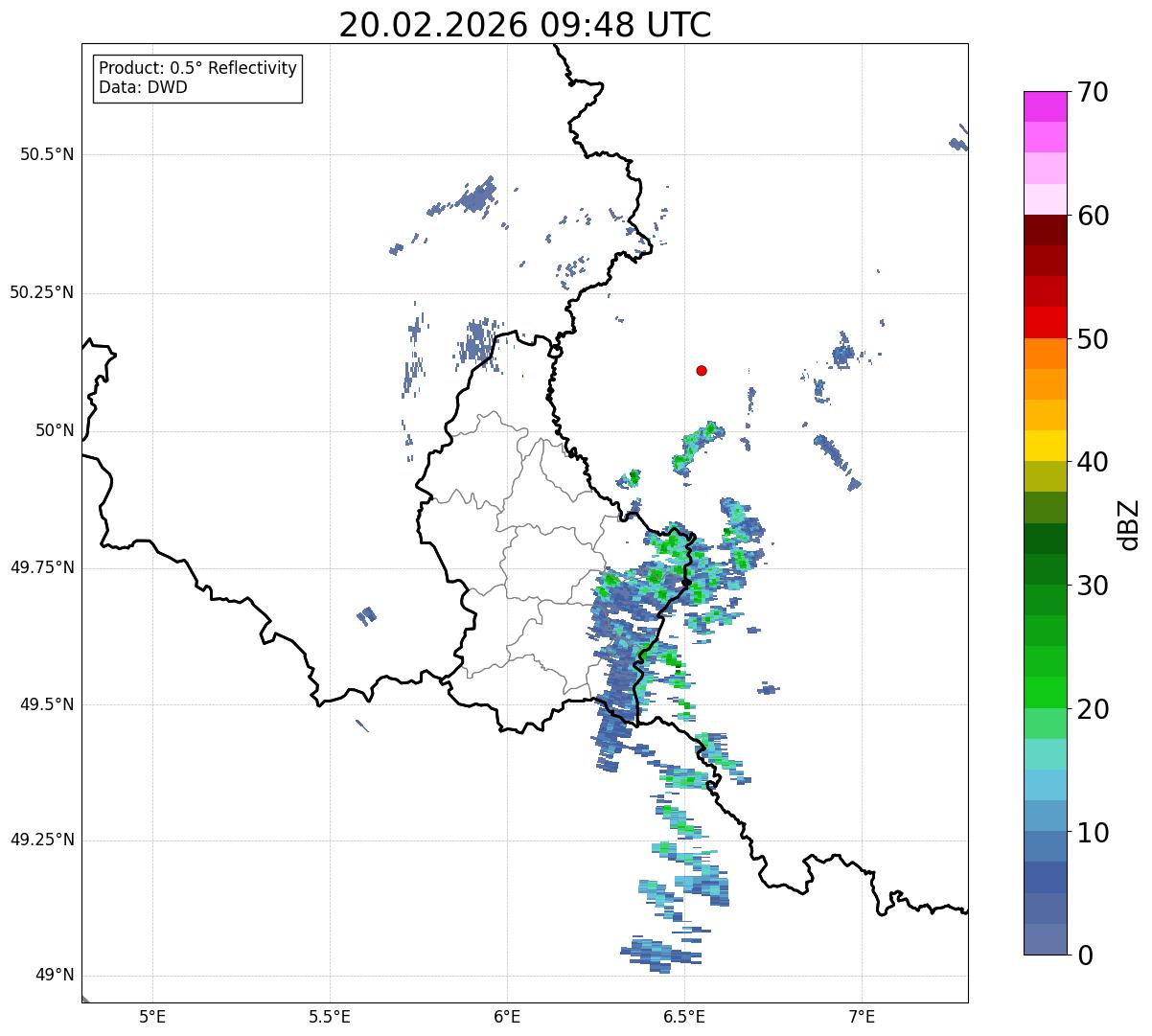The height and width of the screenshot is (1036, 1152).
Task: Click the 6.5°E longitude label
Action: 684,1016
